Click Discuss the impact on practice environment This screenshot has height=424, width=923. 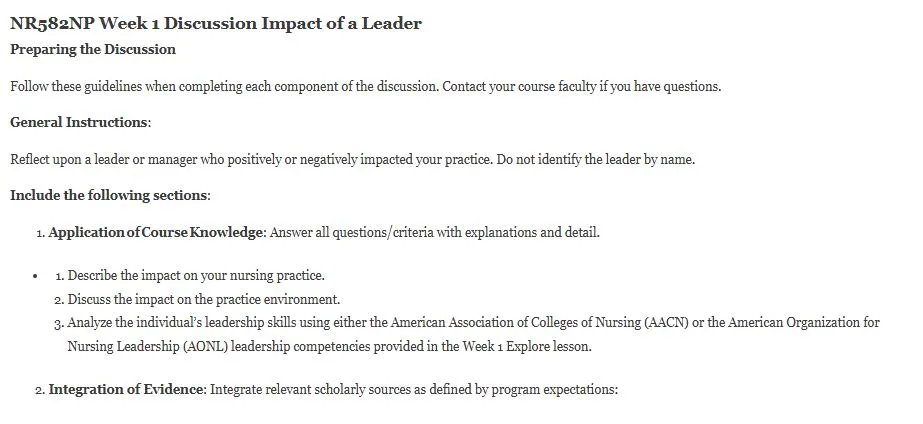tap(204, 299)
